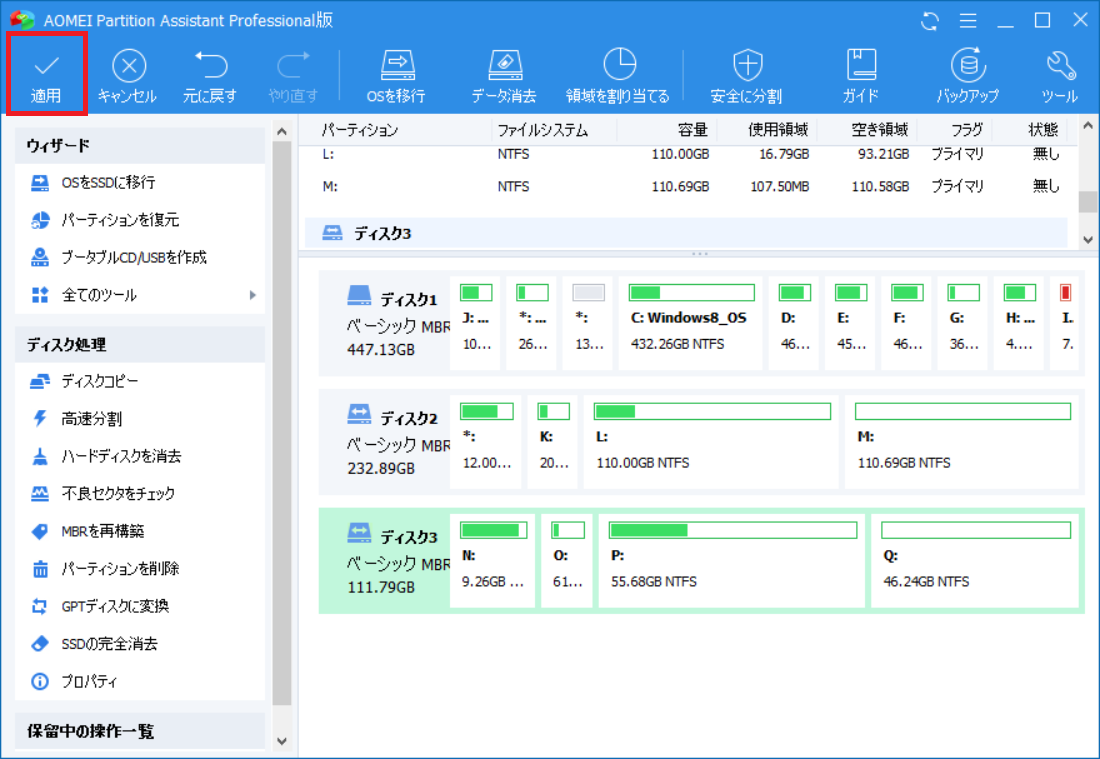
Task: Open the ツール toolbar item
Action: coord(1059,76)
